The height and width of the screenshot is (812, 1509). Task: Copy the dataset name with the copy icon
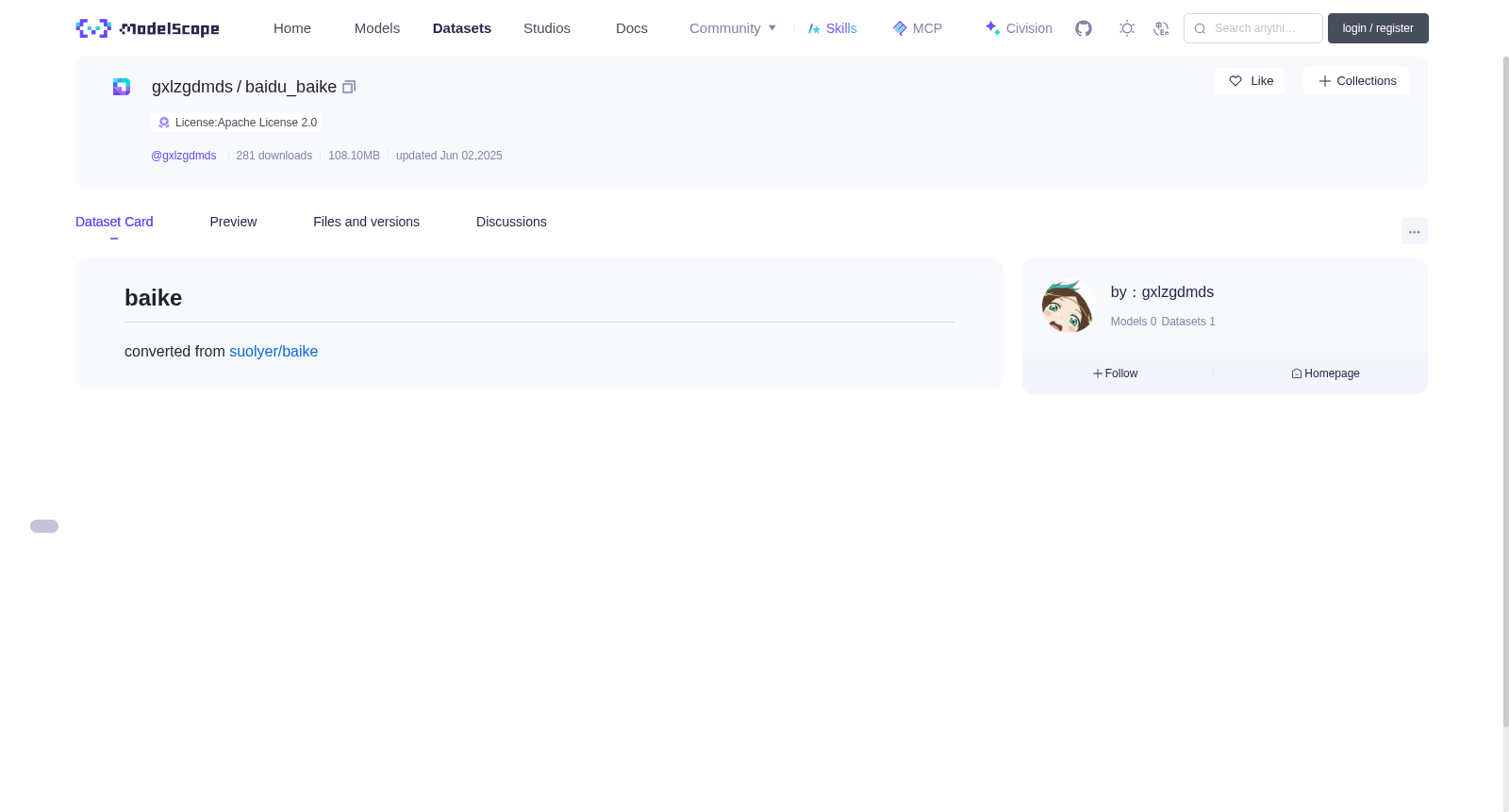coord(349,87)
